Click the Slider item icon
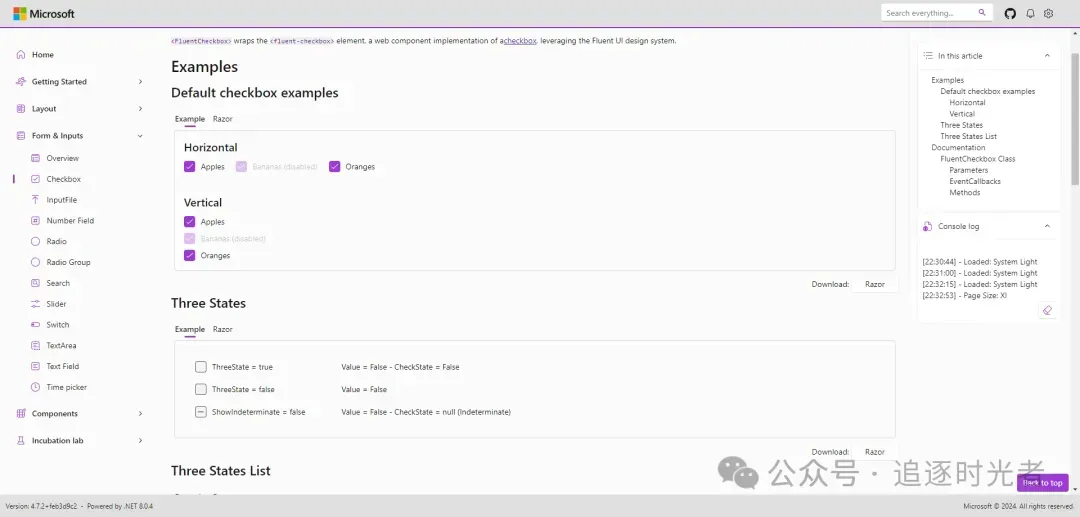 (35, 304)
